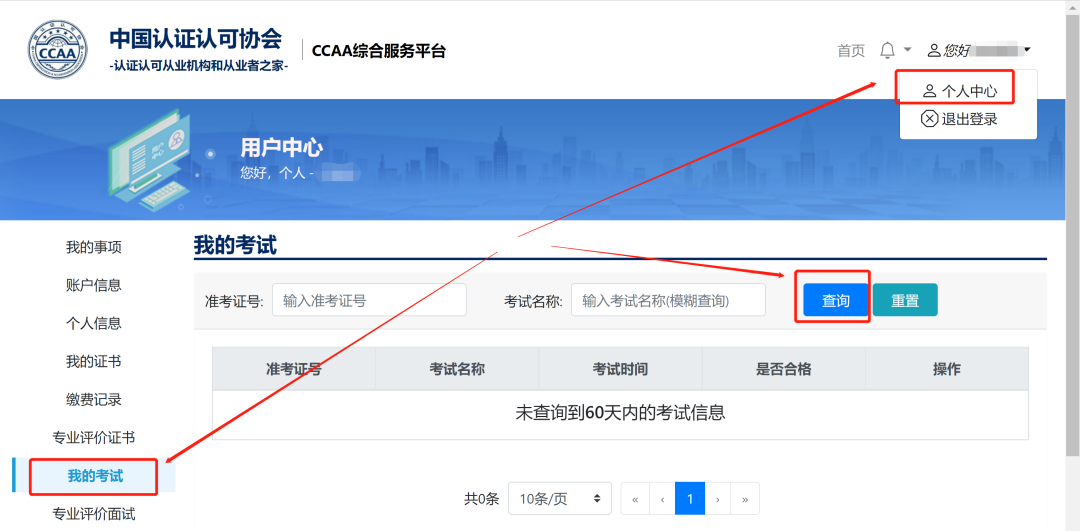
Task: Open 缴费记录 in the sidebar
Action: point(94,399)
